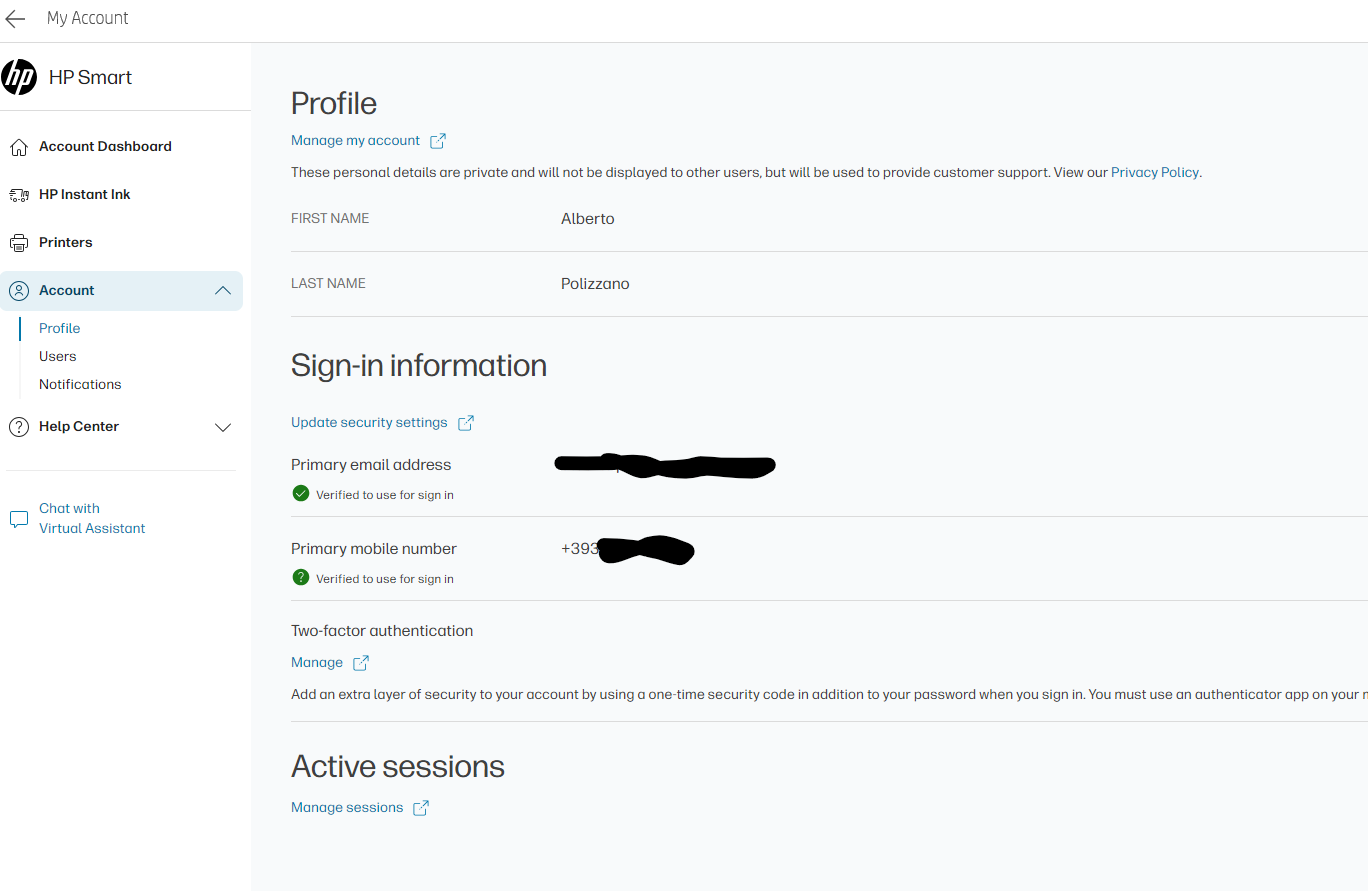Select the Account Dashboard home icon
Screen dimensions: 1368x891
click(18, 146)
